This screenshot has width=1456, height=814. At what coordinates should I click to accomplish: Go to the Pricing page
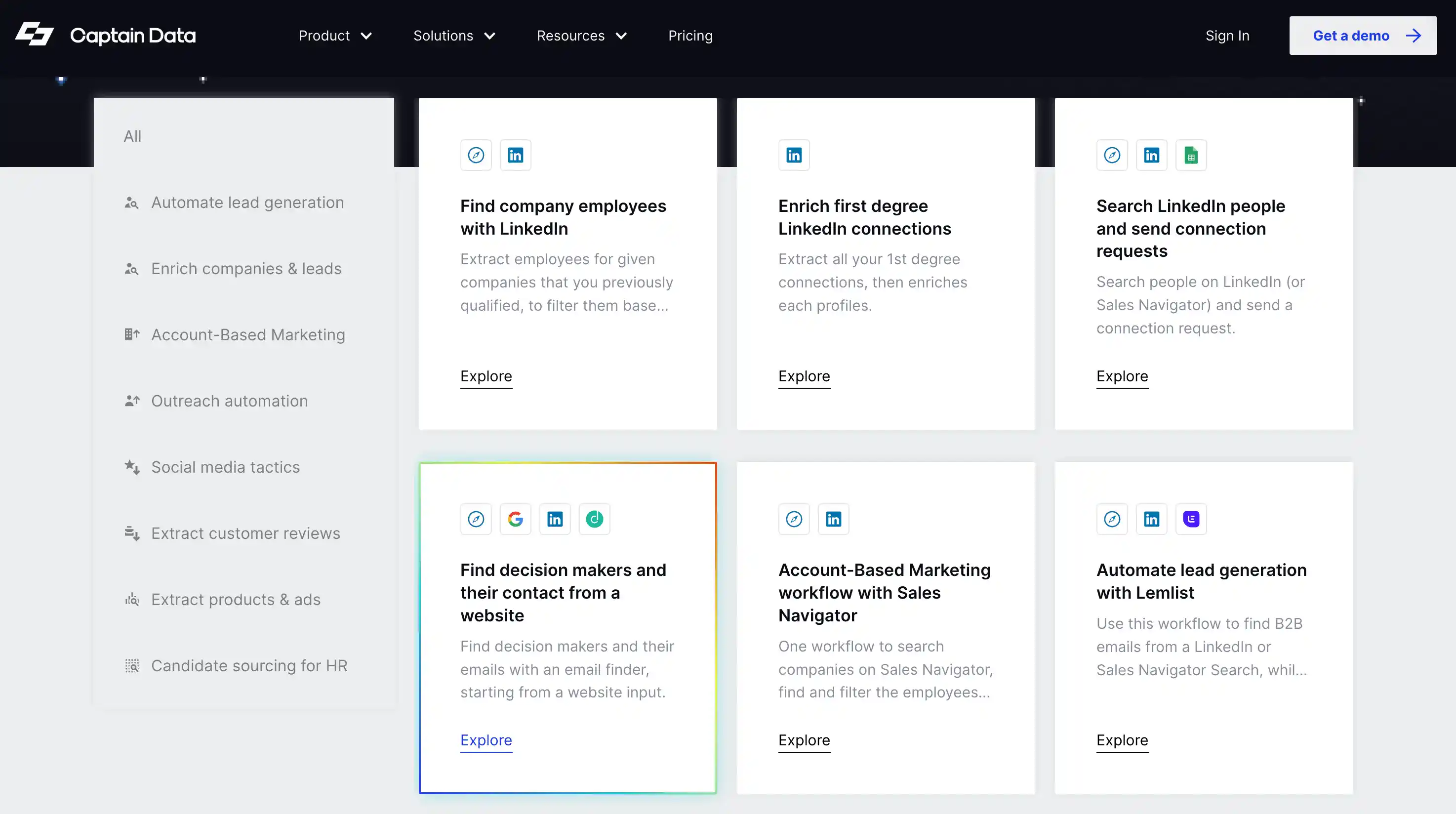pyautogui.click(x=690, y=36)
